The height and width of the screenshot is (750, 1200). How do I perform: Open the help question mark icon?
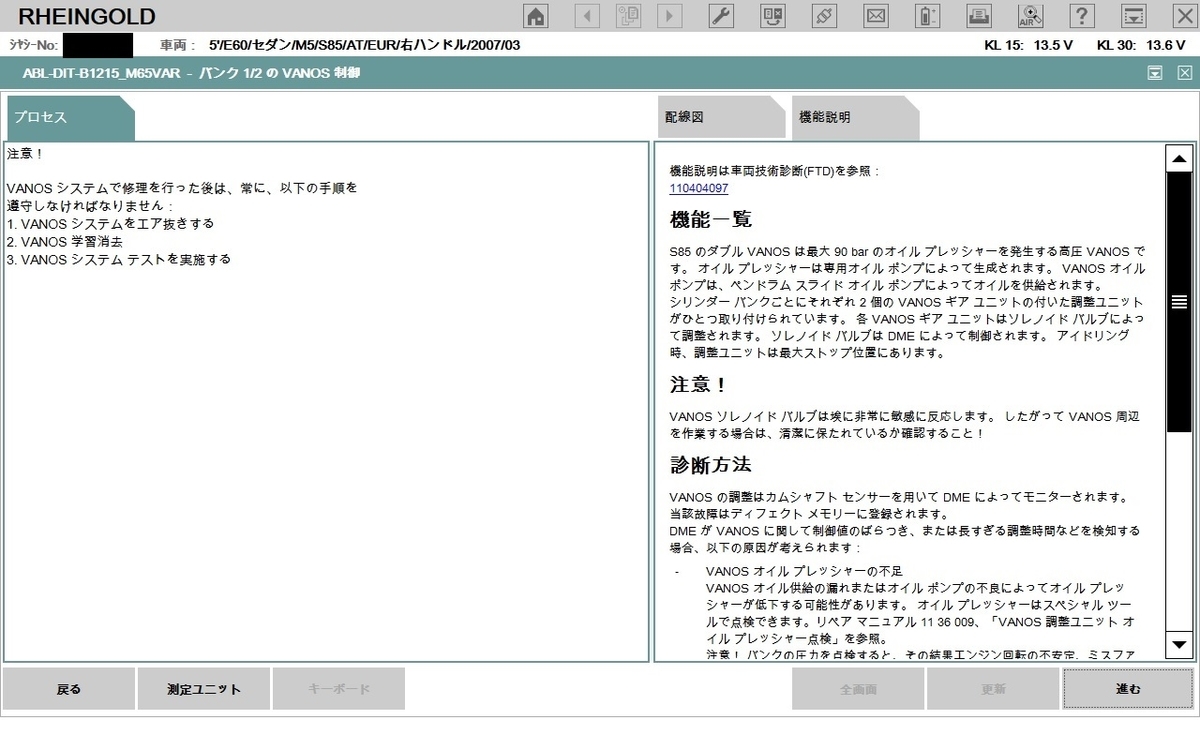(1082, 15)
